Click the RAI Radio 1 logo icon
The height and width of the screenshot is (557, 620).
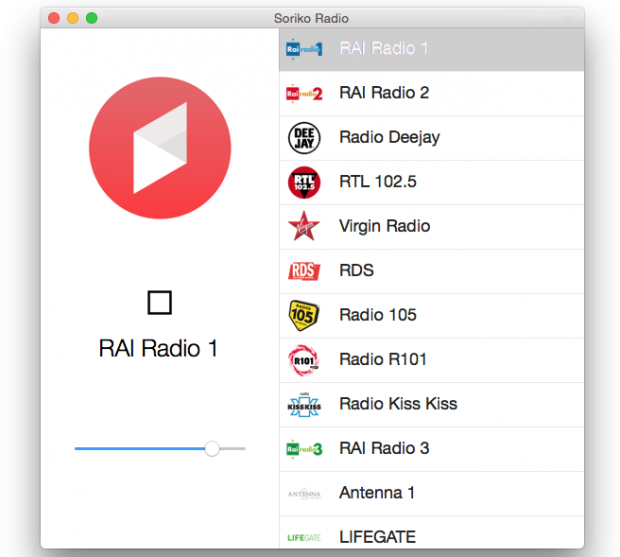coord(304,49)
